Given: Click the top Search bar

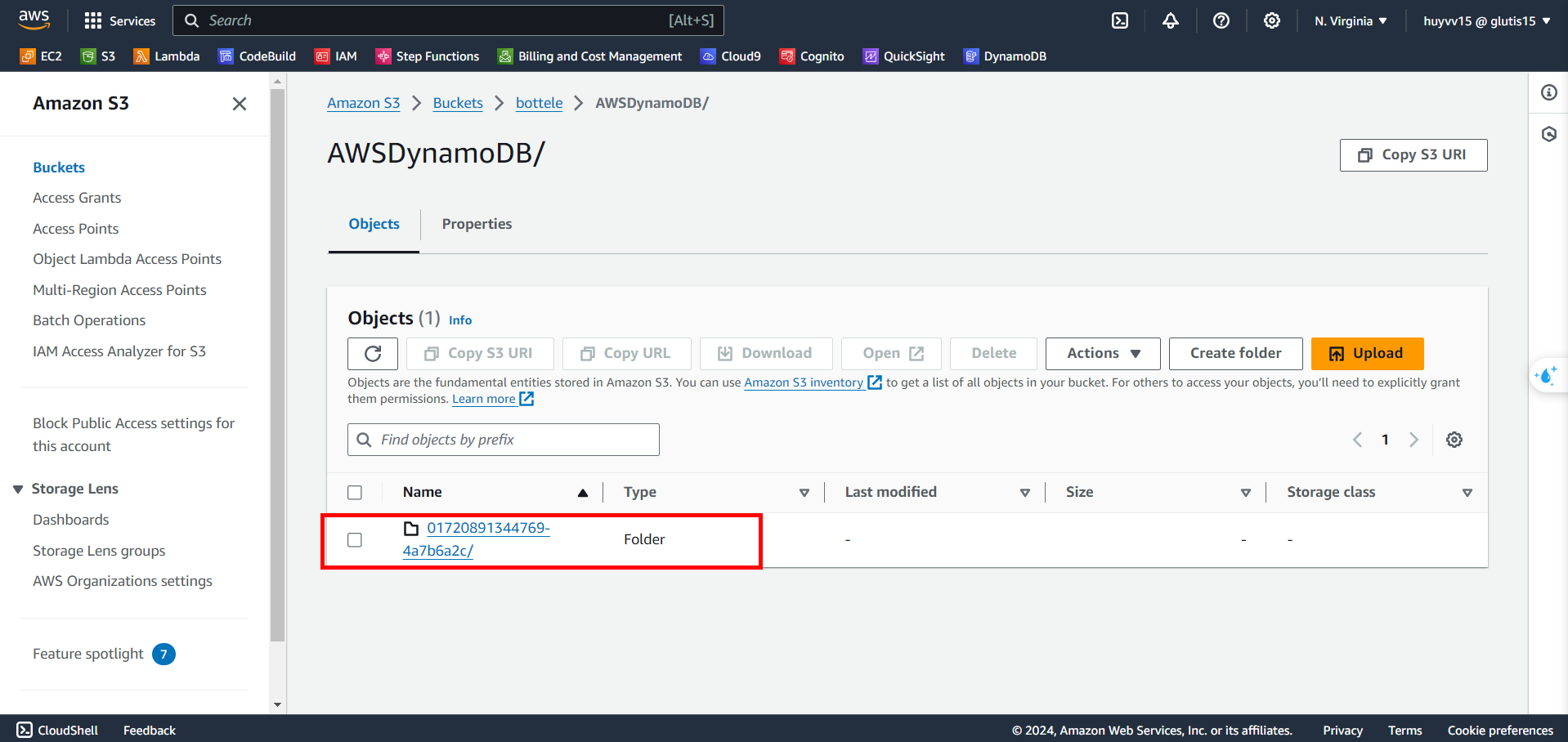Looking at the screenshot, I should click(449, 20).
